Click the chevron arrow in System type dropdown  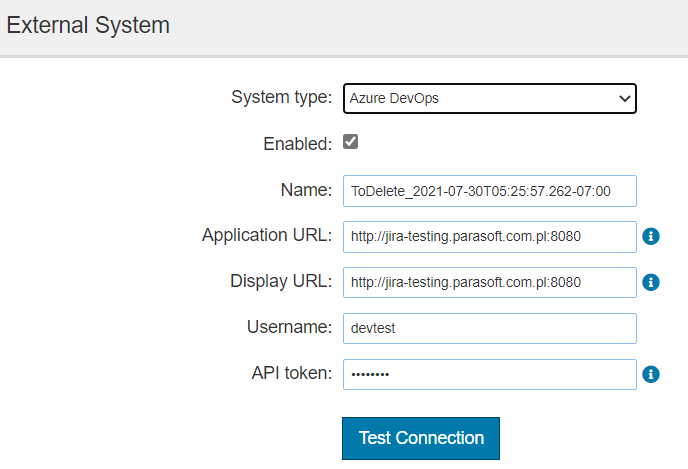(624, 98)
